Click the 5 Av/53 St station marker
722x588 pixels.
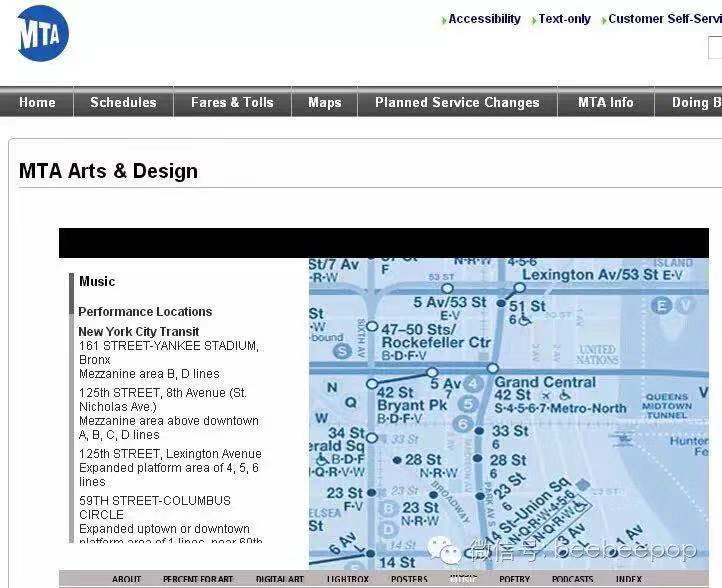[447, 289]
